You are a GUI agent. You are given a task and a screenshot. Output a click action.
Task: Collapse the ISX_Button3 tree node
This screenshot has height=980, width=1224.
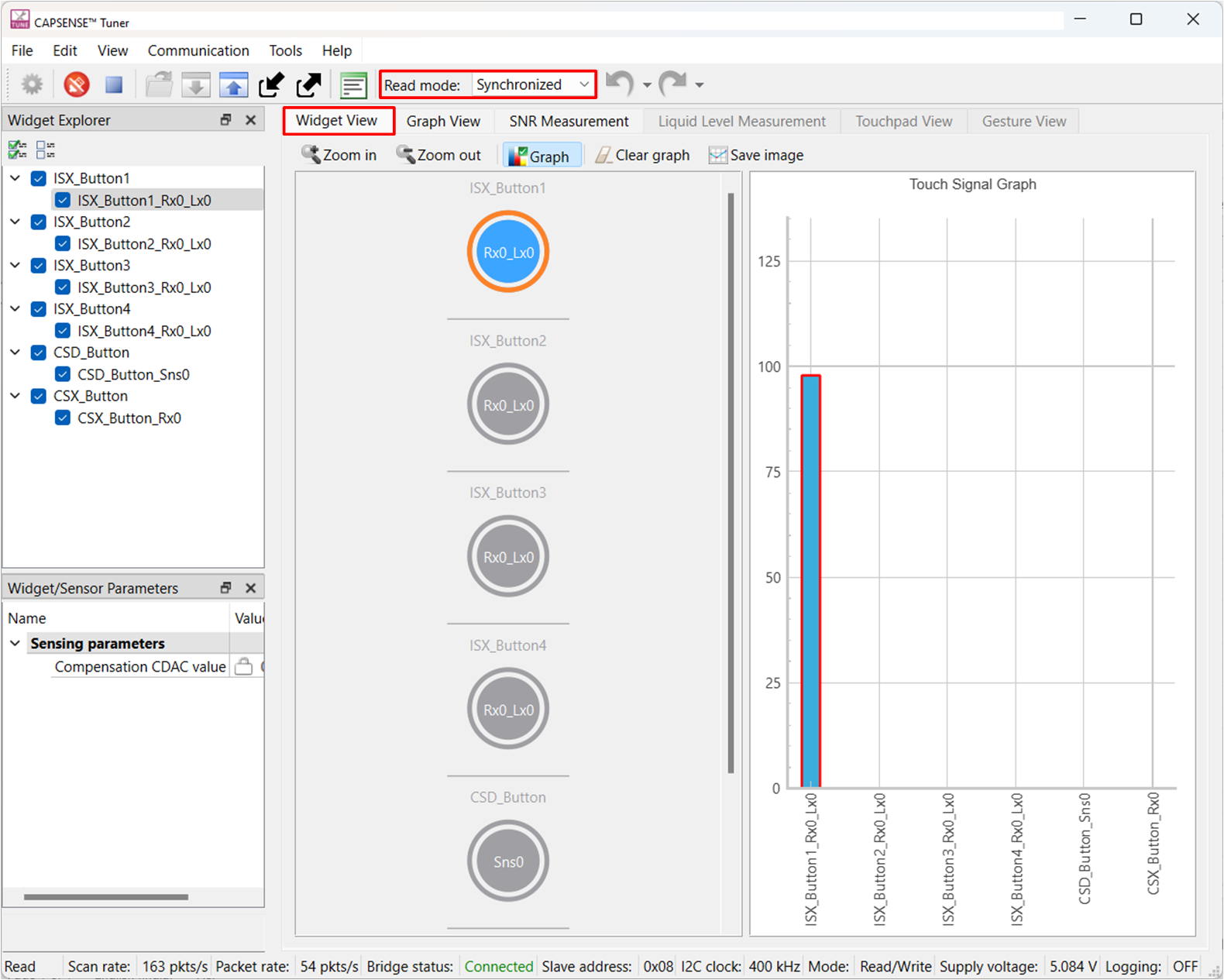tap(15, 266)
